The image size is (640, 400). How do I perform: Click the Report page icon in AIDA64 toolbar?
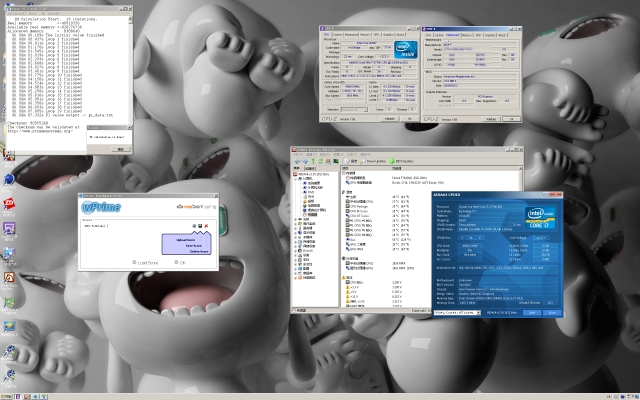click(347, 161)
